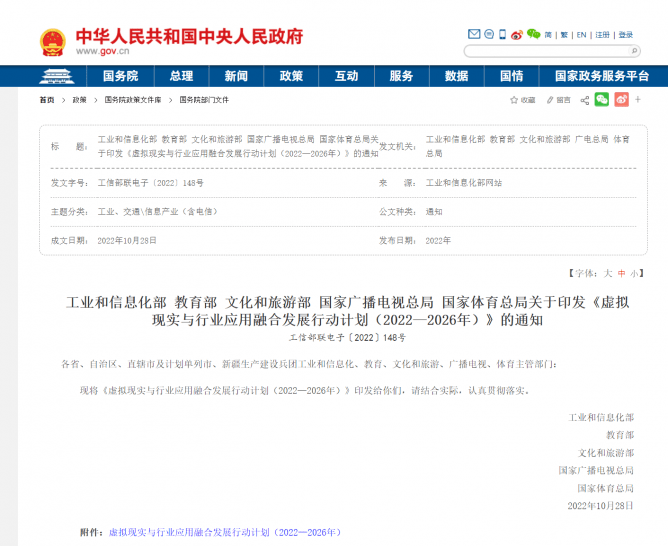The height and width of the screenshot is (546, 668).
Task: Click the 登录 login link
Action: point(626,35)
